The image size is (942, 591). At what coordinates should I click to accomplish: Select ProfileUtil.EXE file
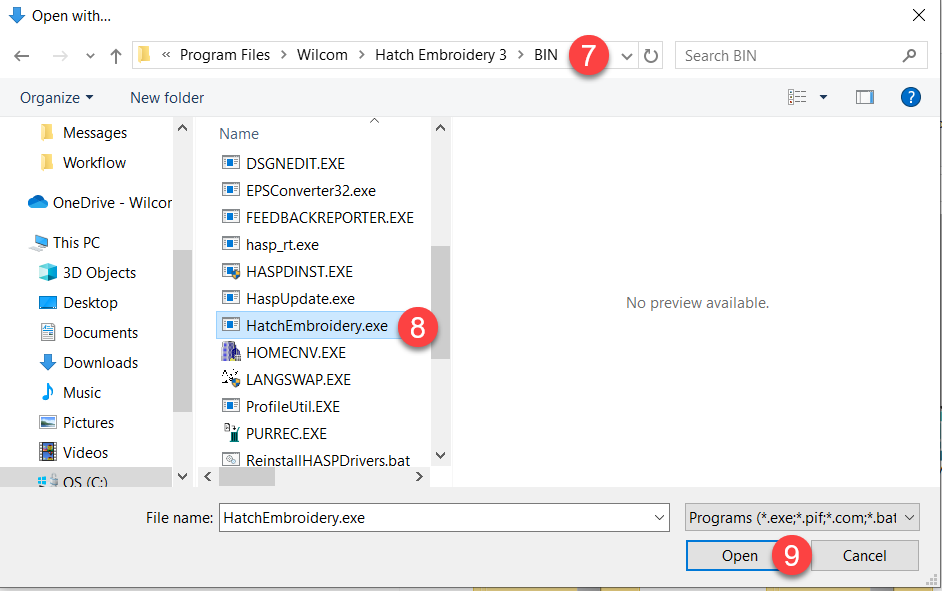[293, 407]
